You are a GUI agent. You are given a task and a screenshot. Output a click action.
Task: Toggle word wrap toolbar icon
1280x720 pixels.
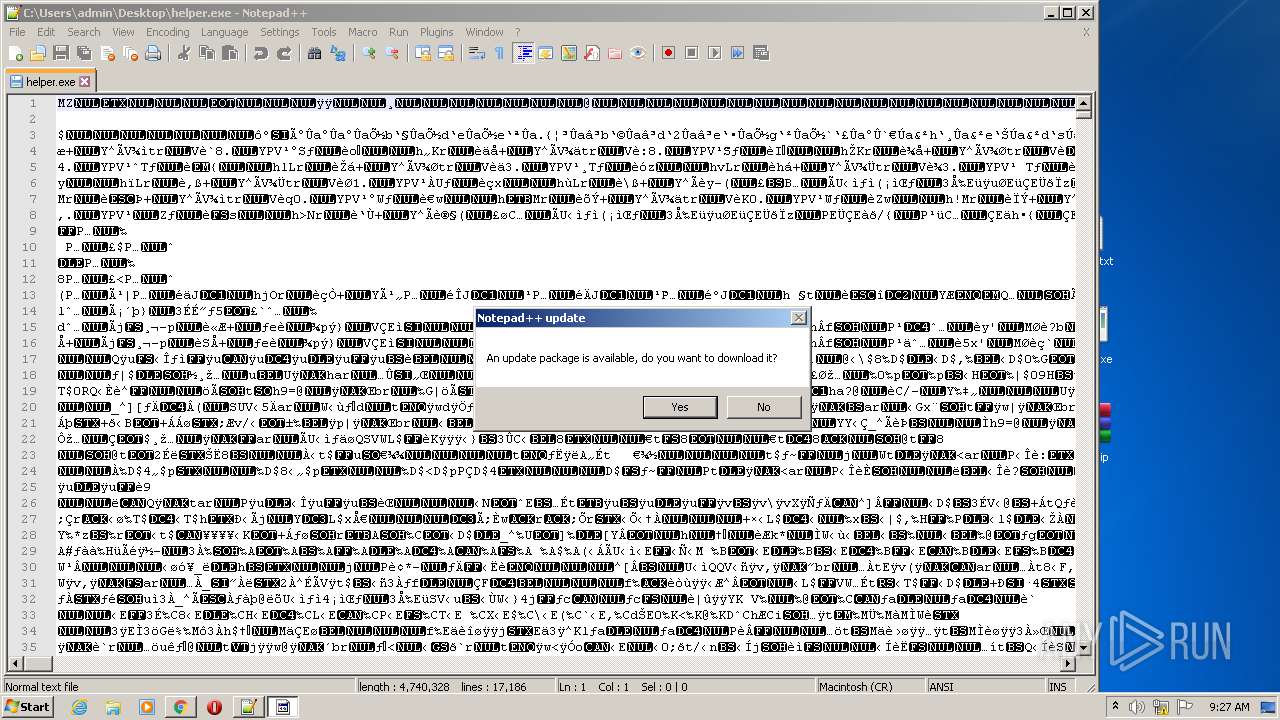(x=477, y=53)
